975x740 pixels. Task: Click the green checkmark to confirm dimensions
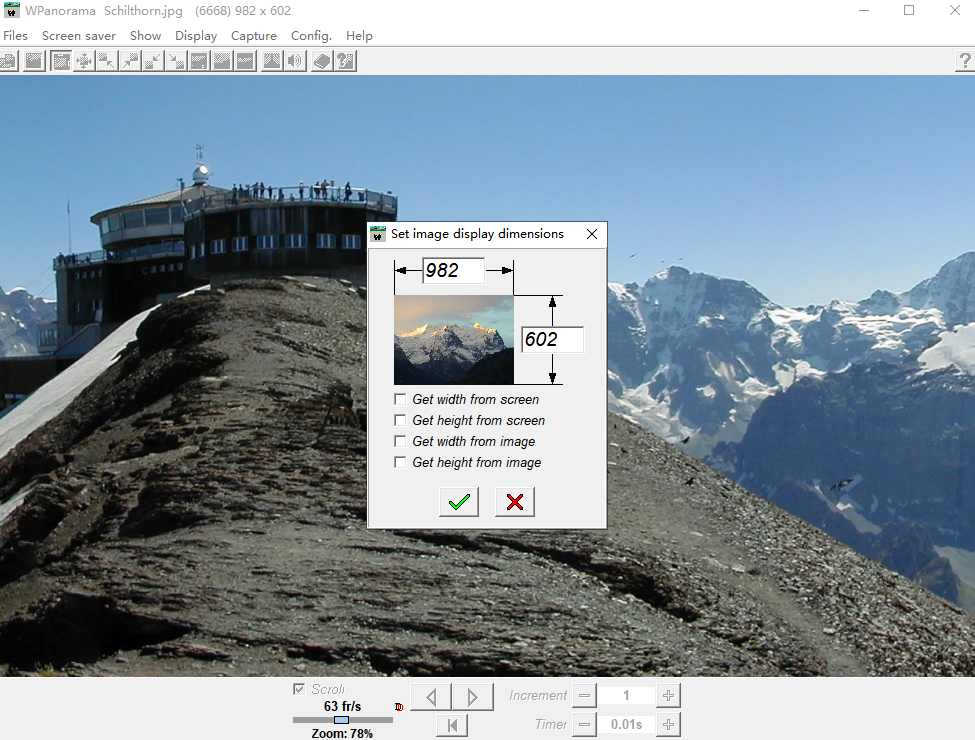459,502
